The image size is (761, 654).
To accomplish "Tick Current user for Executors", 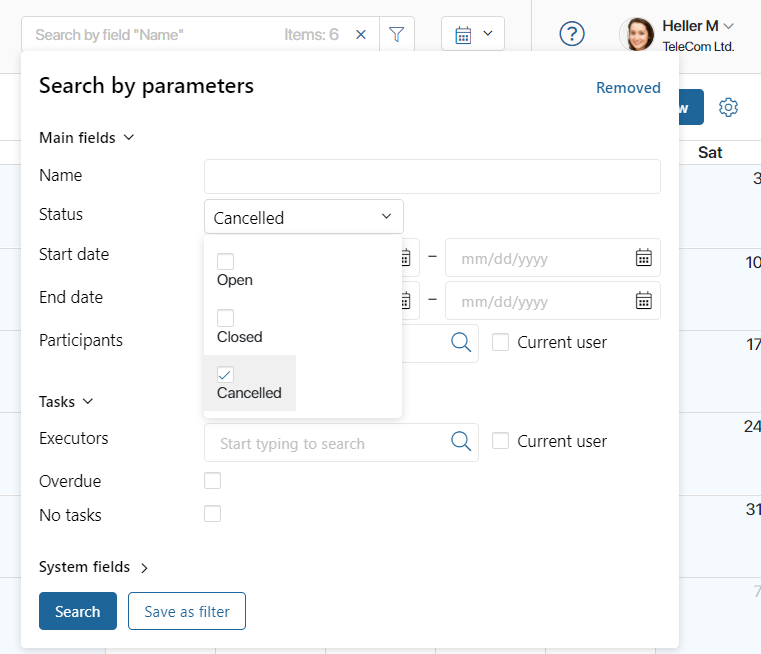I will pyautogui.click(x=500, y=441).
